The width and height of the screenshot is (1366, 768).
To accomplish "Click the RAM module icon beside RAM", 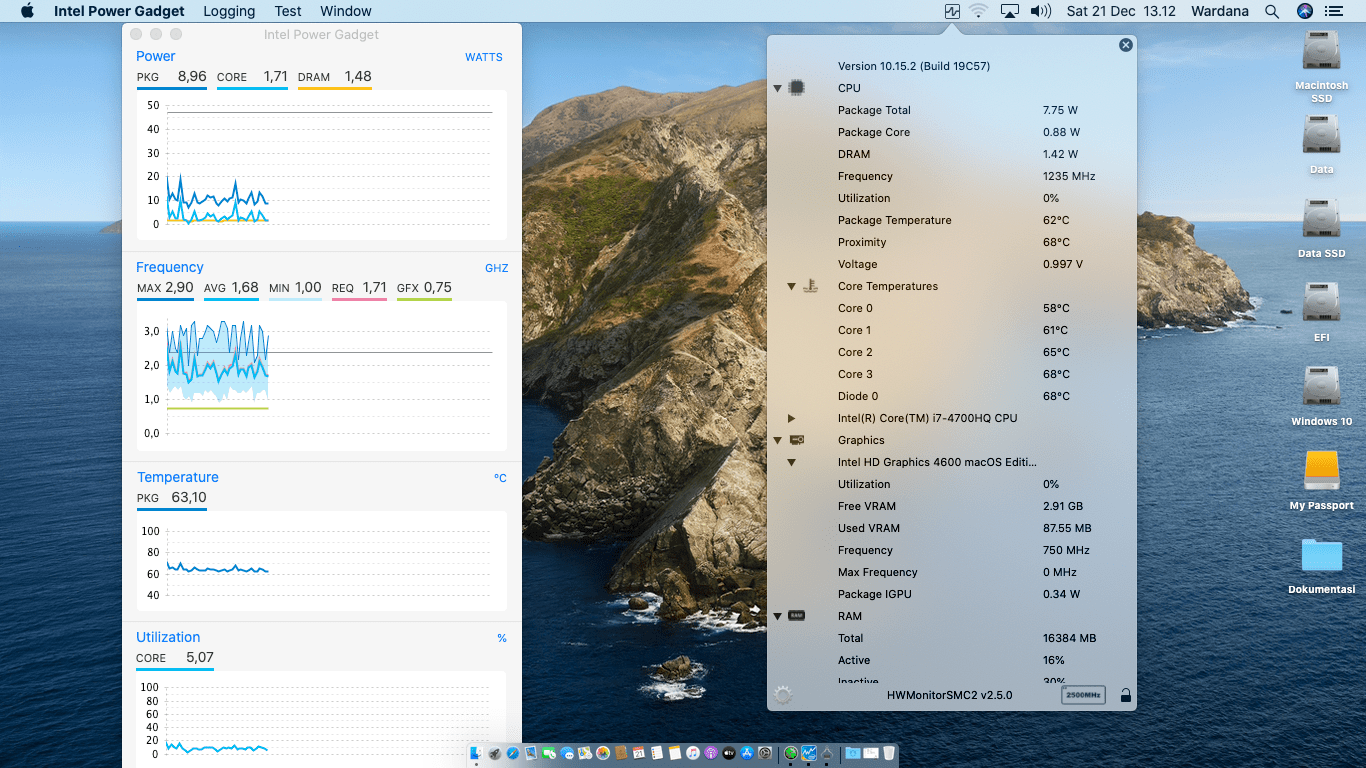I will click(x=798, y=616).
